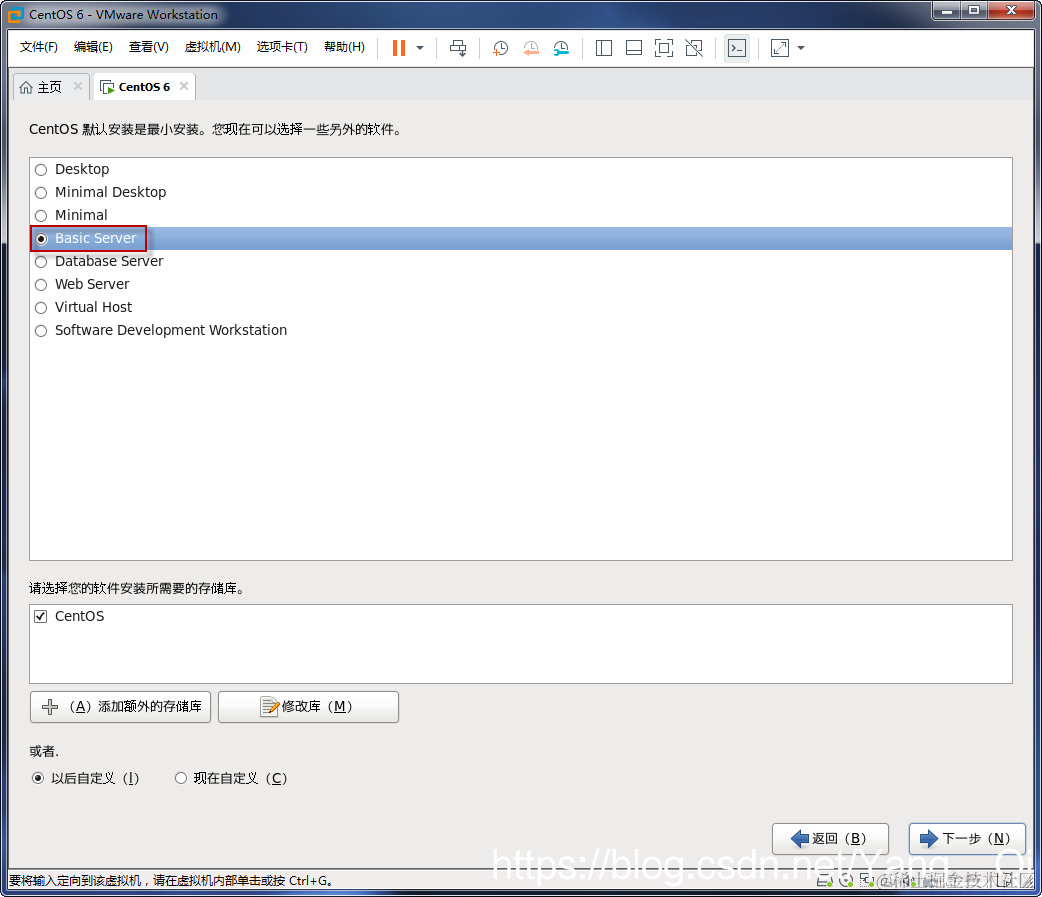Open the 帮助(H) menu
Screen dimensions: 1042x897
(344, 47)
